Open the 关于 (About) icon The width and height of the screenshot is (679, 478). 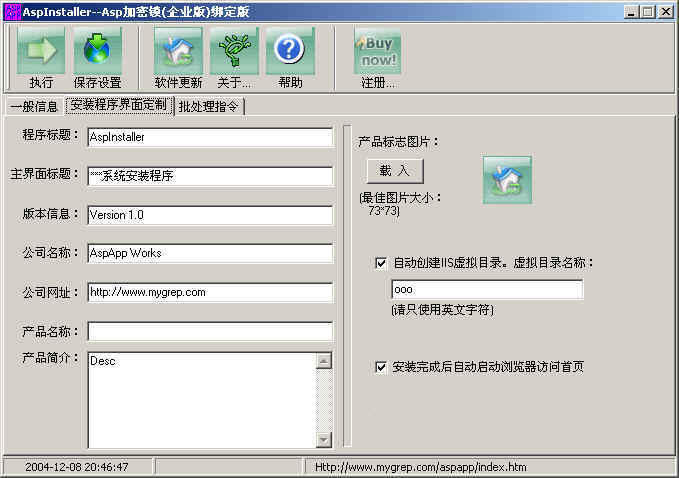click(x=234, y=52)
